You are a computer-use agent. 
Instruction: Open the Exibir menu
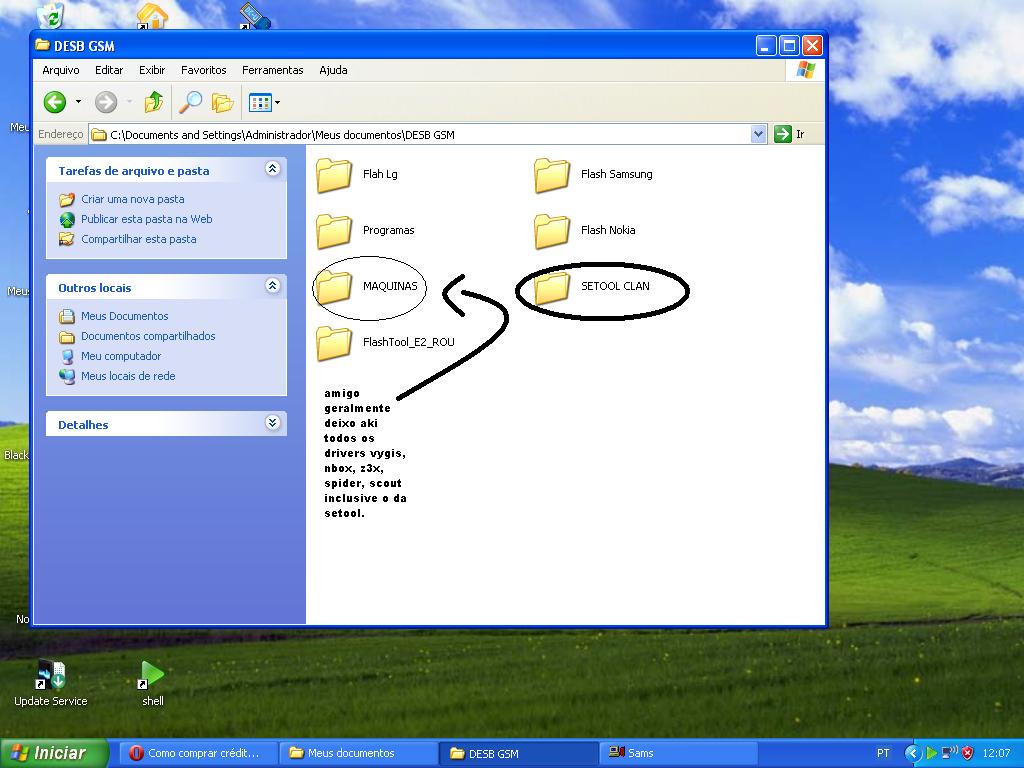pyautogui.click(x=152, y=70)
